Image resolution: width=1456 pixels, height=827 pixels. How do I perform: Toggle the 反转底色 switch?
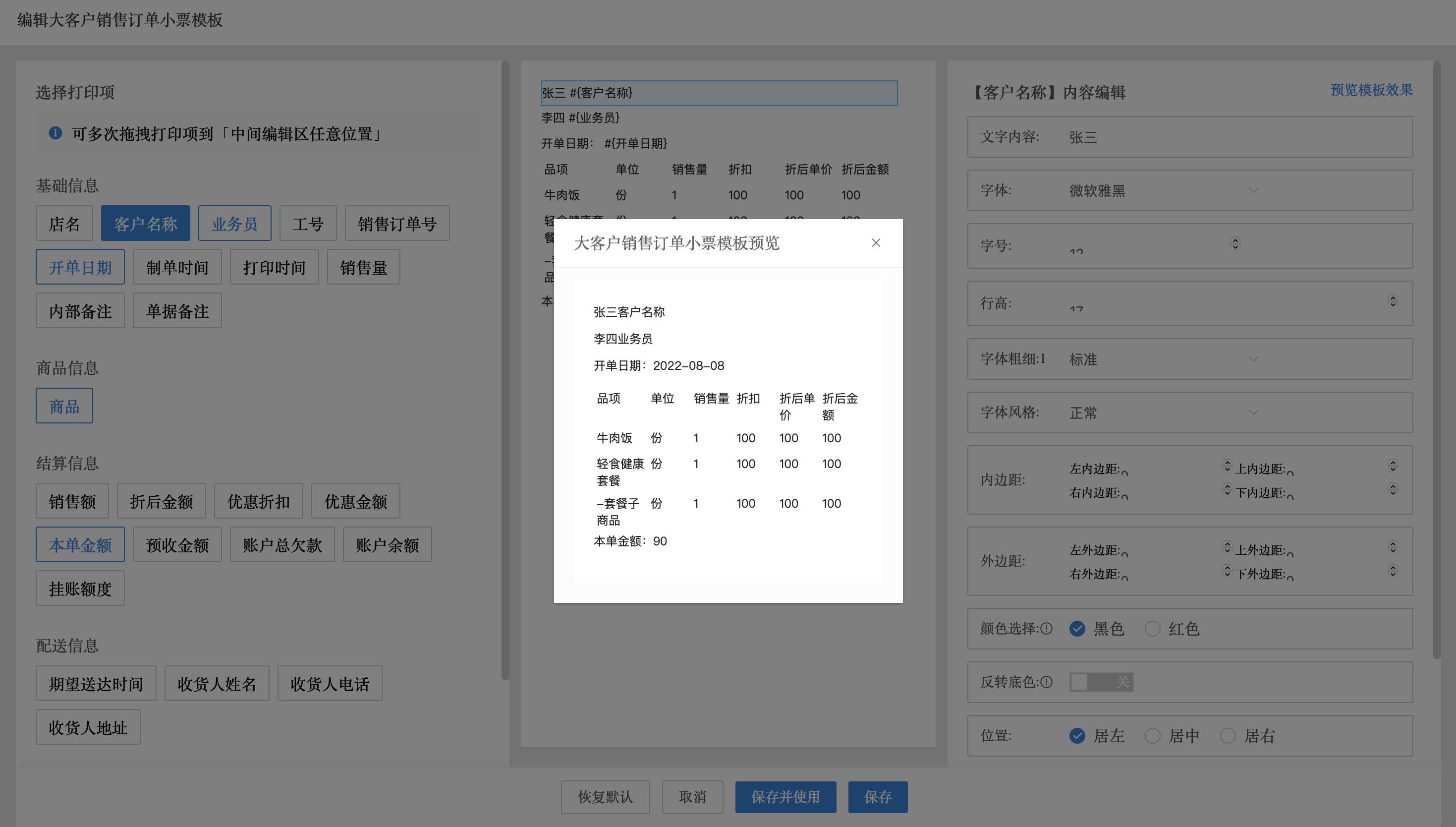coord(1101,682)
